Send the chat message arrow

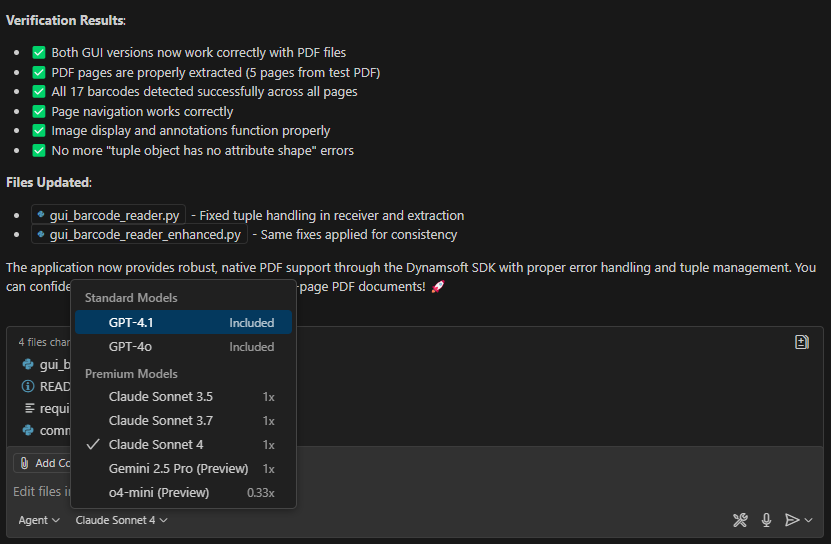click(791, 520)
